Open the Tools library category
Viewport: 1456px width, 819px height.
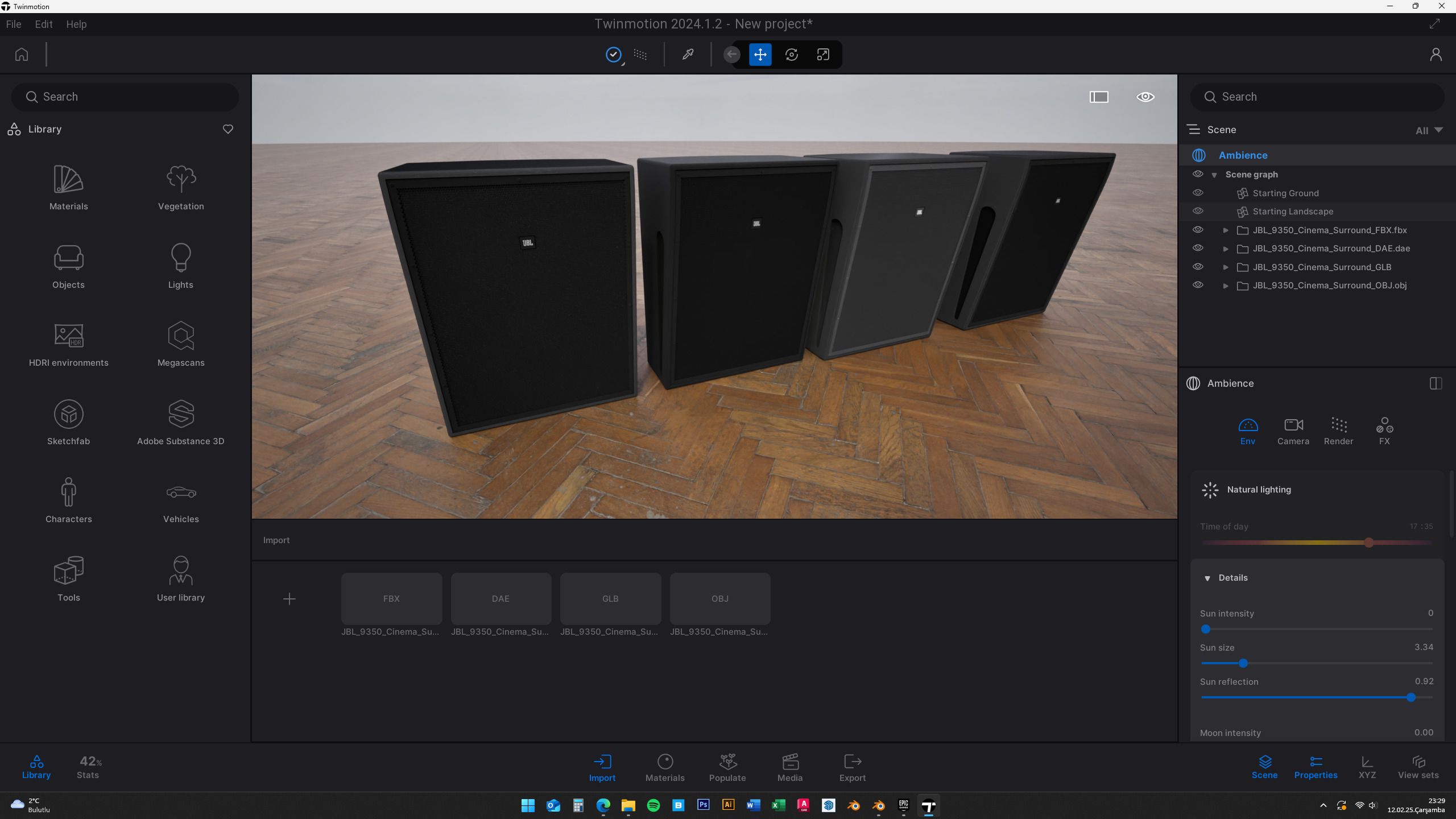pos(68,579)
